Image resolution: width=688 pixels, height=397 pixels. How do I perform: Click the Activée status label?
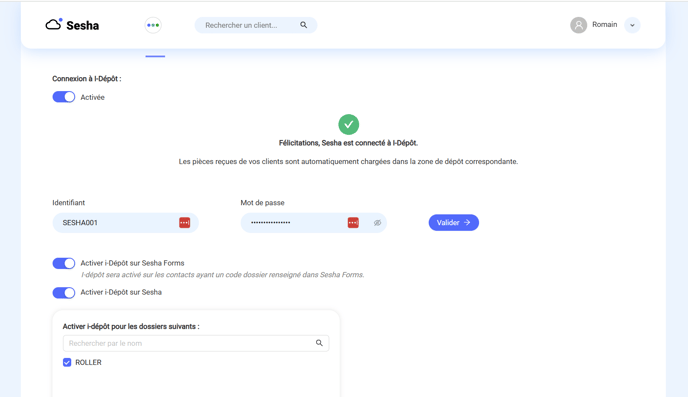pyautogui.click(x=92, y=97)
